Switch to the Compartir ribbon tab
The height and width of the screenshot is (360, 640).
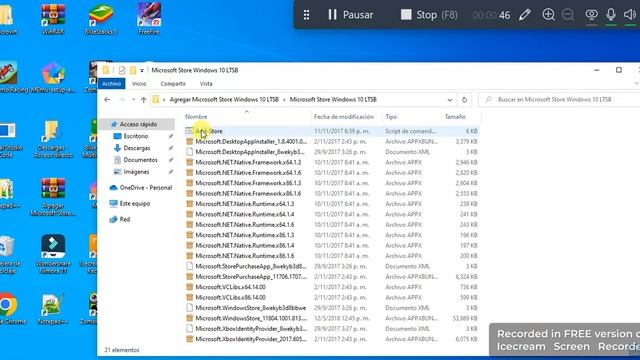173,84
